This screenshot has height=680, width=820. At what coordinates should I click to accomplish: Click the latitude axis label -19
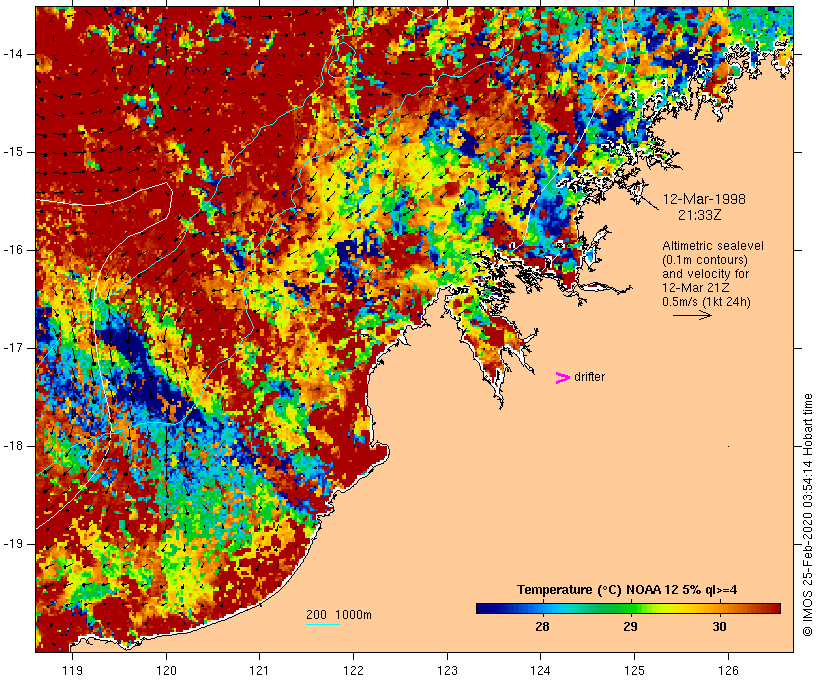point(13,544)
